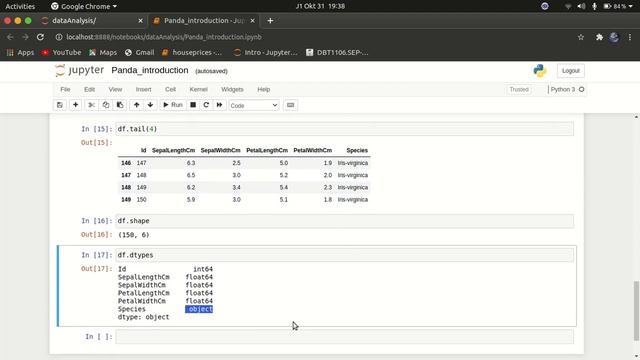Viewport: 640px width, 360px height.
Task: Open the File menu
Action: (x=65, y=89)
